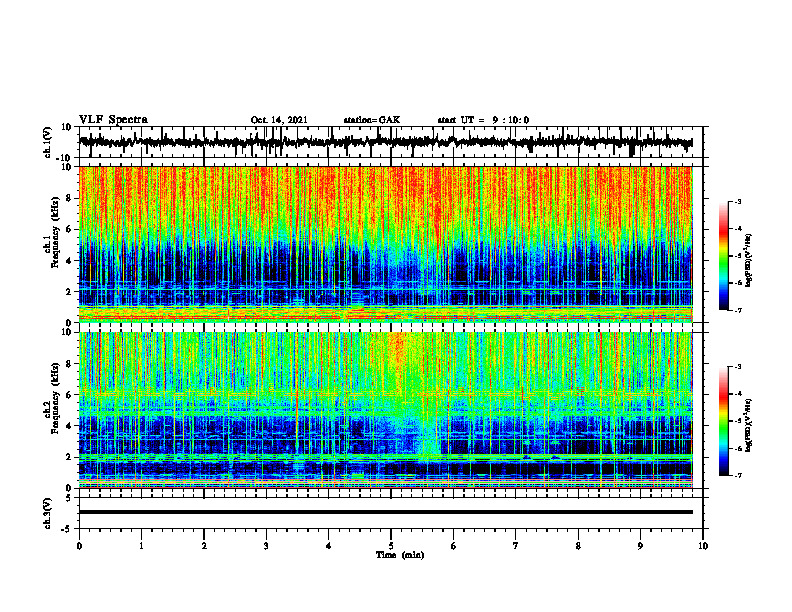792x612 pixels.
Task: Click the "station=GAK" label
Action: pos(372,120)
